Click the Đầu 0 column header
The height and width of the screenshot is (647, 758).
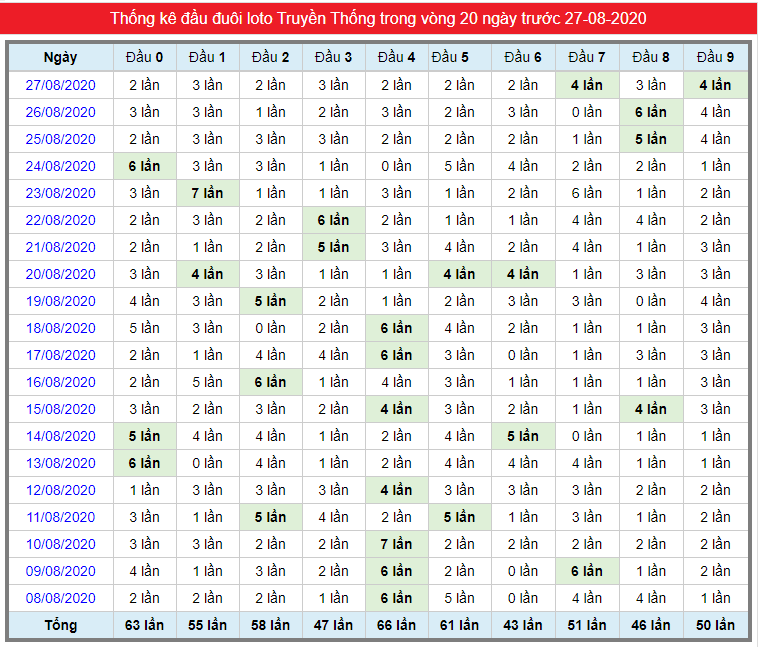tap(145, 58)
